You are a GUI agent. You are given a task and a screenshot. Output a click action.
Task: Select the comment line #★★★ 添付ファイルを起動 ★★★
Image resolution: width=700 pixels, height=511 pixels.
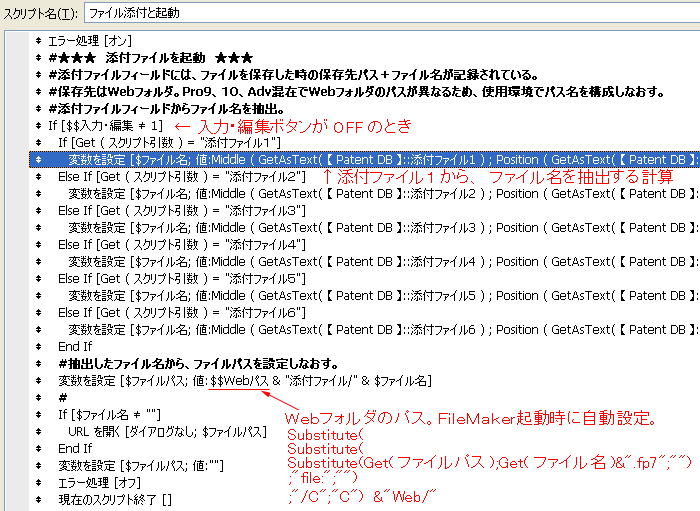point(150,58)
